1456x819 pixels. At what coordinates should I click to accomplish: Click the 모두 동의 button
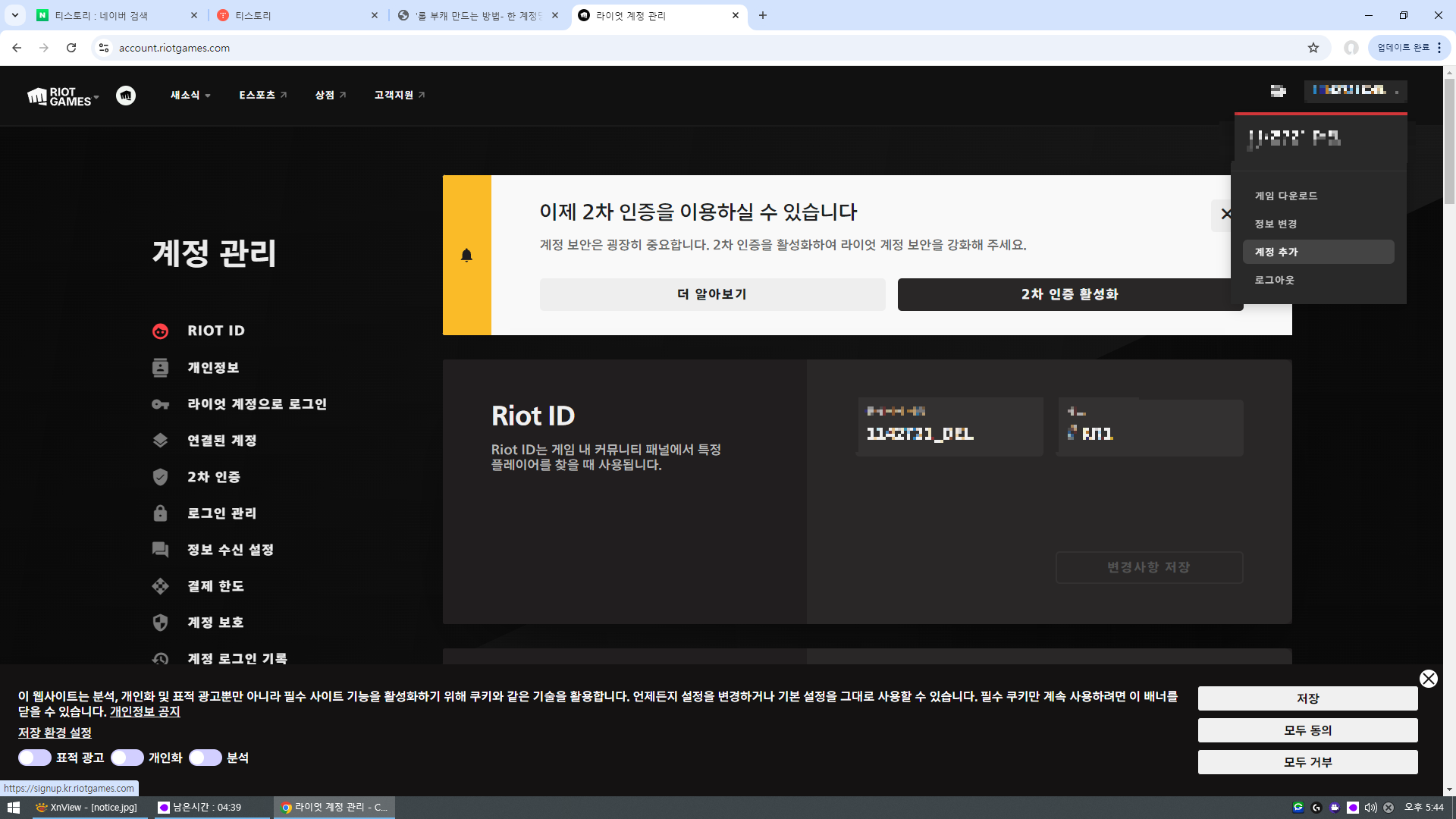coord(1307,730)
